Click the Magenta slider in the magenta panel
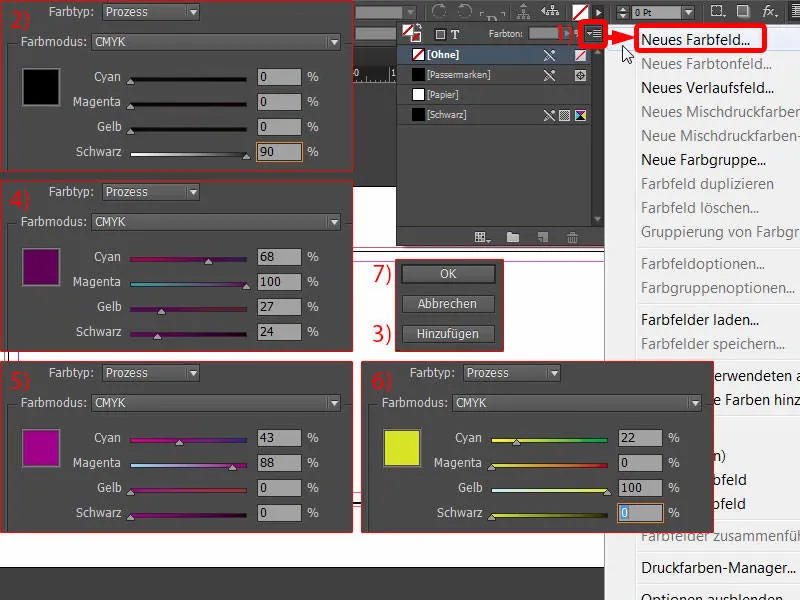Screen dimensions: 800x600 tap(189, 465)
